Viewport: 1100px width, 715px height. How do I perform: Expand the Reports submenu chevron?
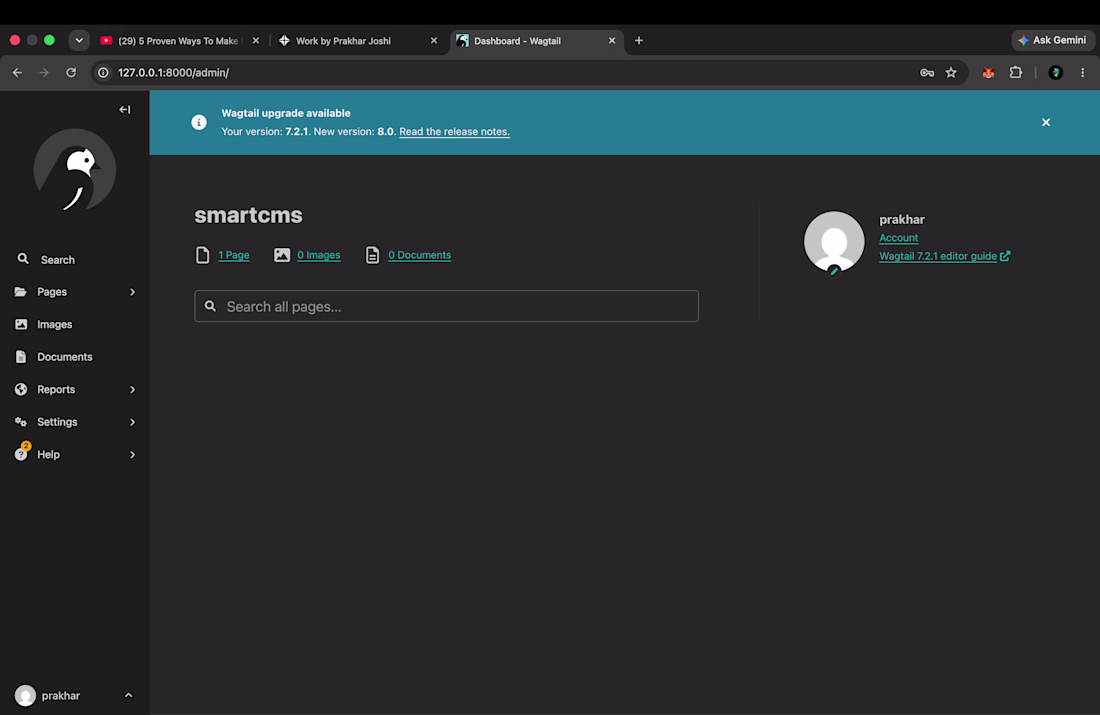pos(133,389)
